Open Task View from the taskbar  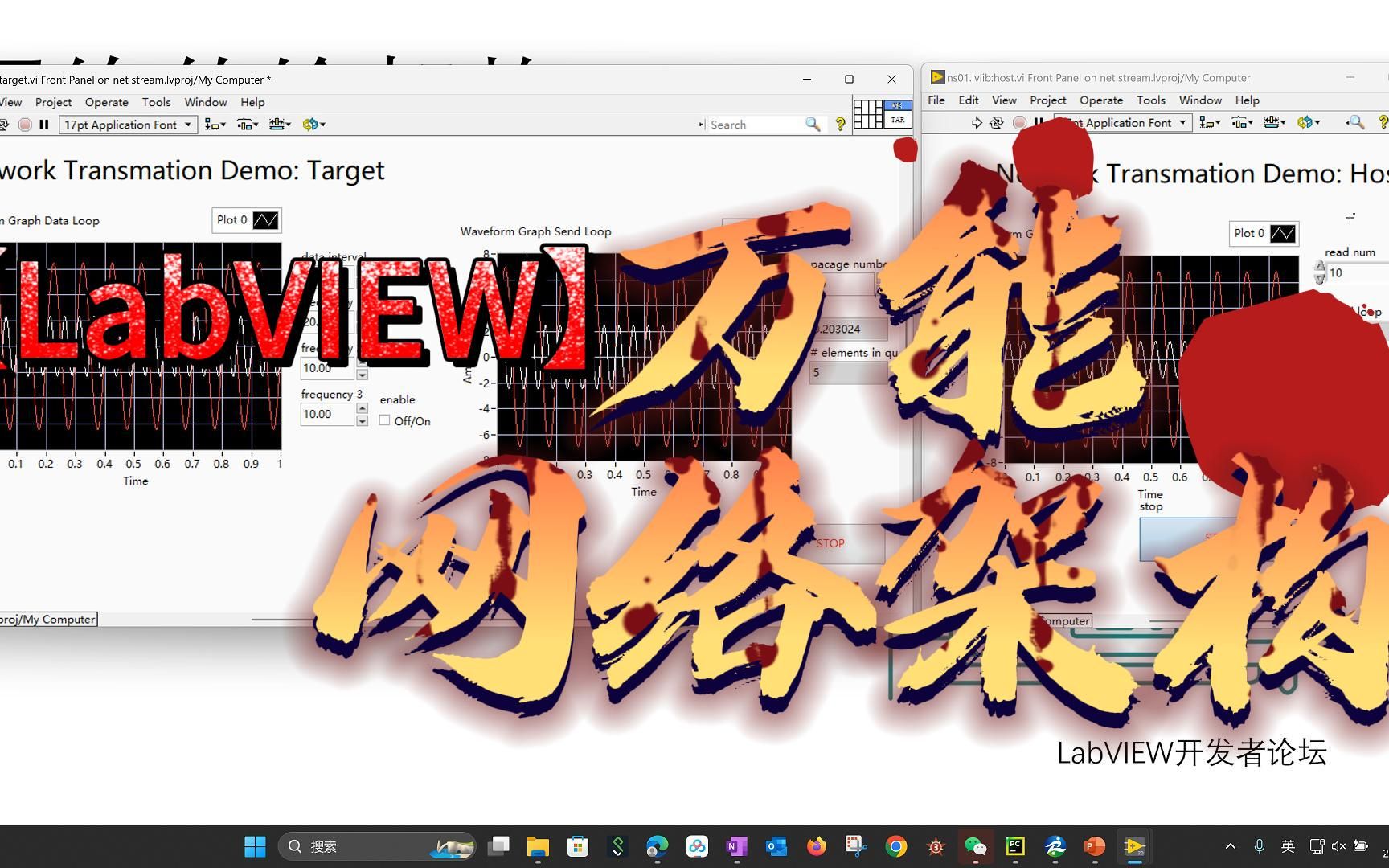[x=499, y=846]
